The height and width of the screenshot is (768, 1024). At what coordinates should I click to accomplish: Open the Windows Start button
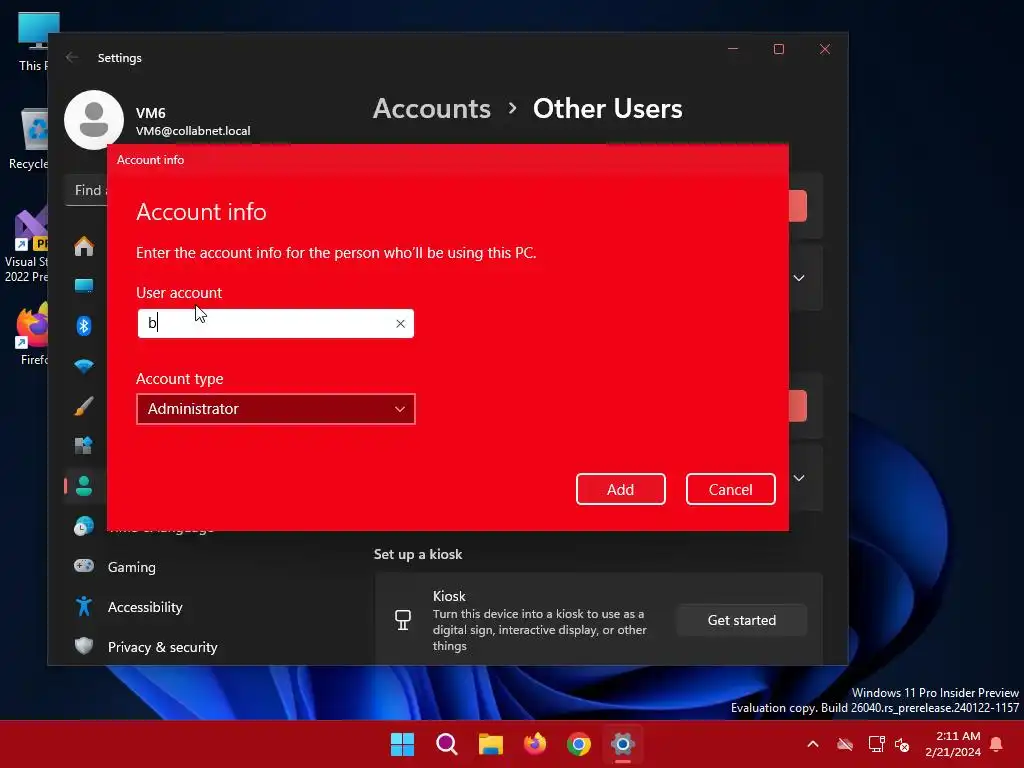[402, 744]
